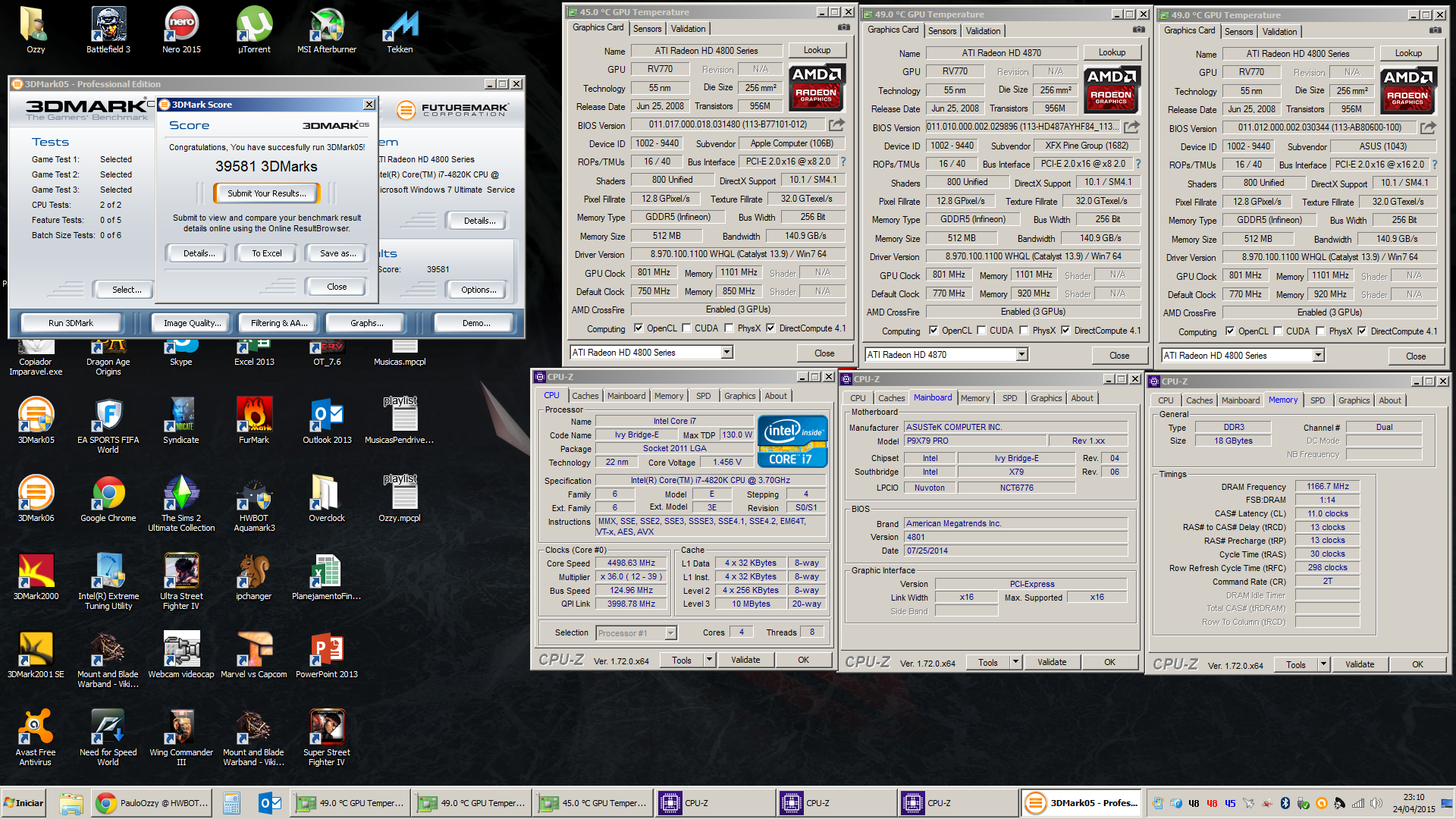Toggle DirectCompute 4.1 checkbox in first GPU-Z window

tap(770, 328)
